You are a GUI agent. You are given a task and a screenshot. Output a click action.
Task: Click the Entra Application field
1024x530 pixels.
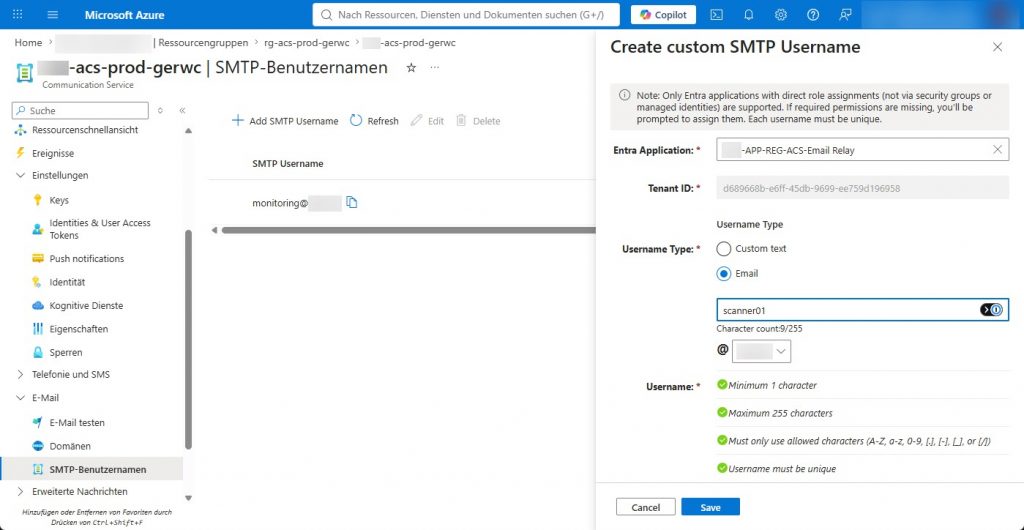click(862, 149)
